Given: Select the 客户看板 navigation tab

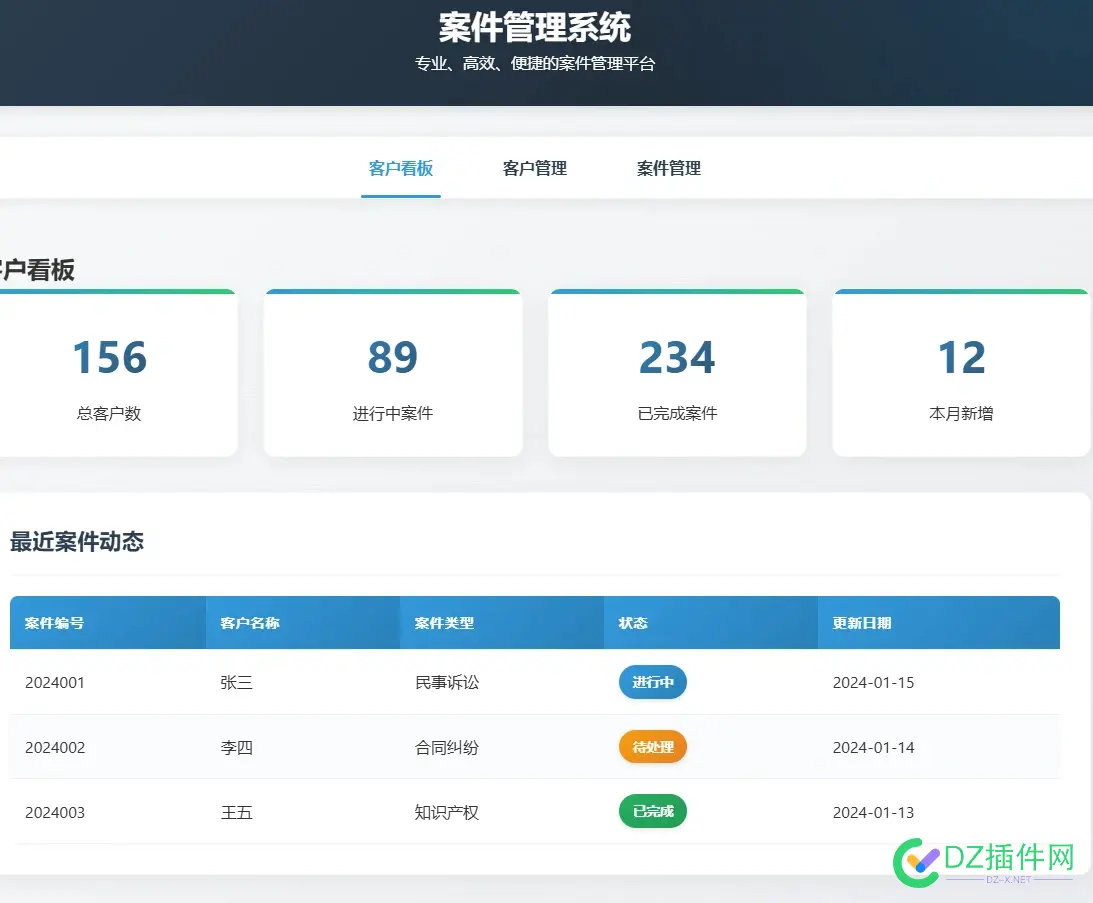Looking at the screenshot, I should tap(400, 168).
